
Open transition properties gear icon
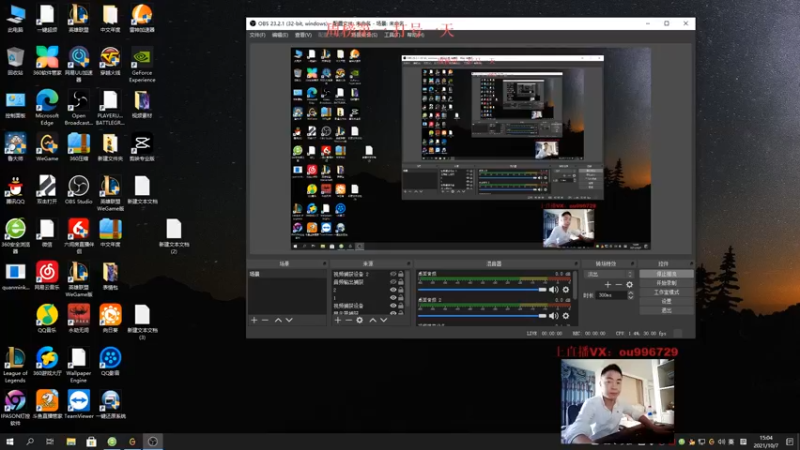[630, 285]
